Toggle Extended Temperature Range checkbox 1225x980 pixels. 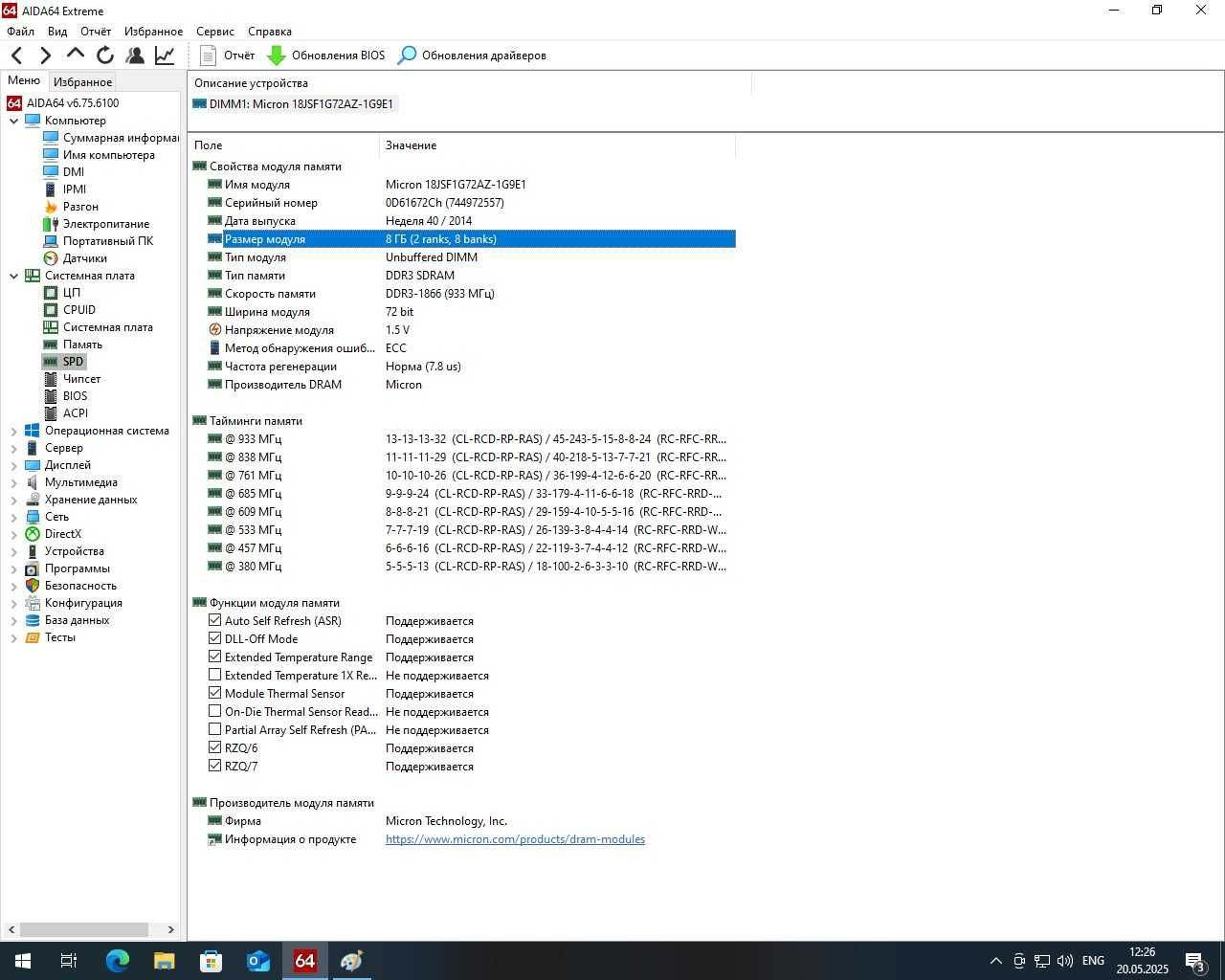click(x=214, y=657)
